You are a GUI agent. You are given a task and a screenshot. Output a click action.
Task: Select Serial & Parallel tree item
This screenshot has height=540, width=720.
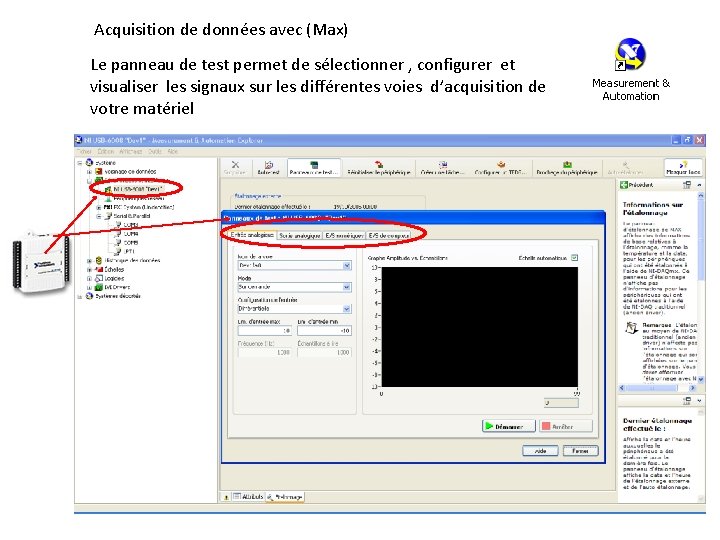point(127,215)
